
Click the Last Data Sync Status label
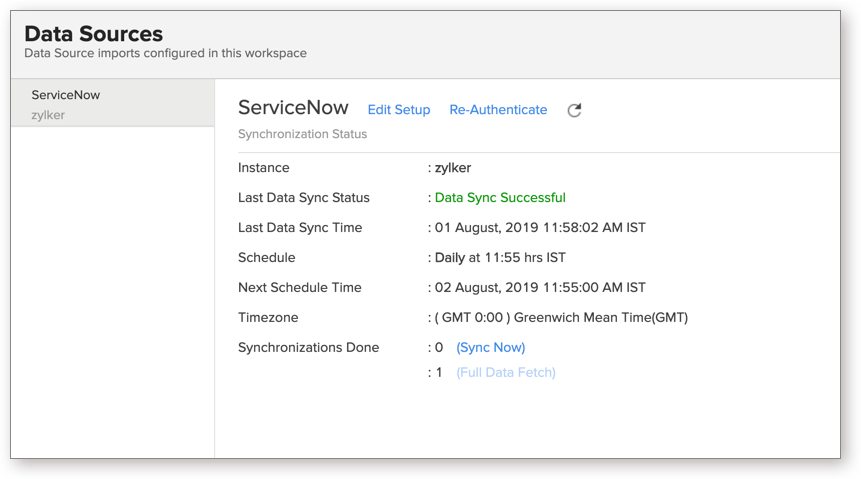point(304,198)
